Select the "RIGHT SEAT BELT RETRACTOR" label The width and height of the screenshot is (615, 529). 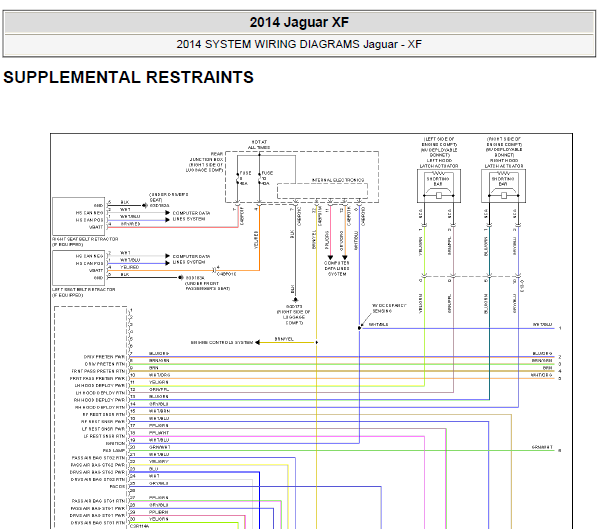click(x=85, y=239)
